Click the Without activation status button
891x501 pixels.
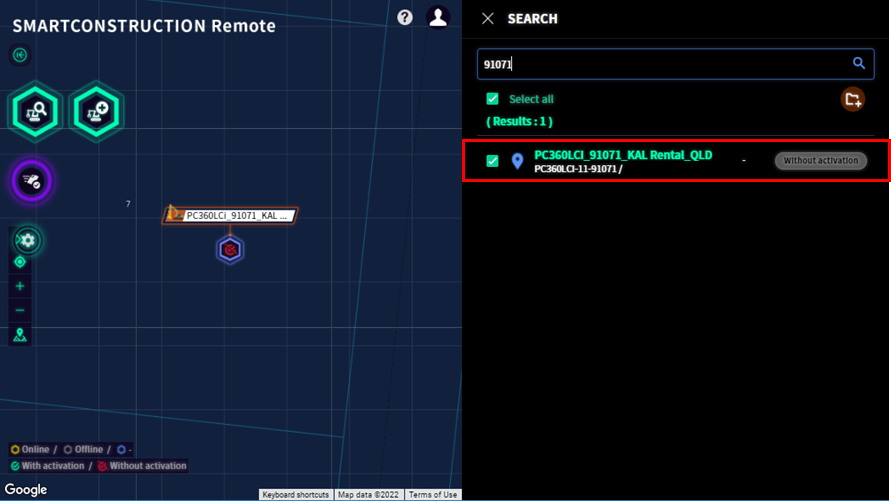821,161
